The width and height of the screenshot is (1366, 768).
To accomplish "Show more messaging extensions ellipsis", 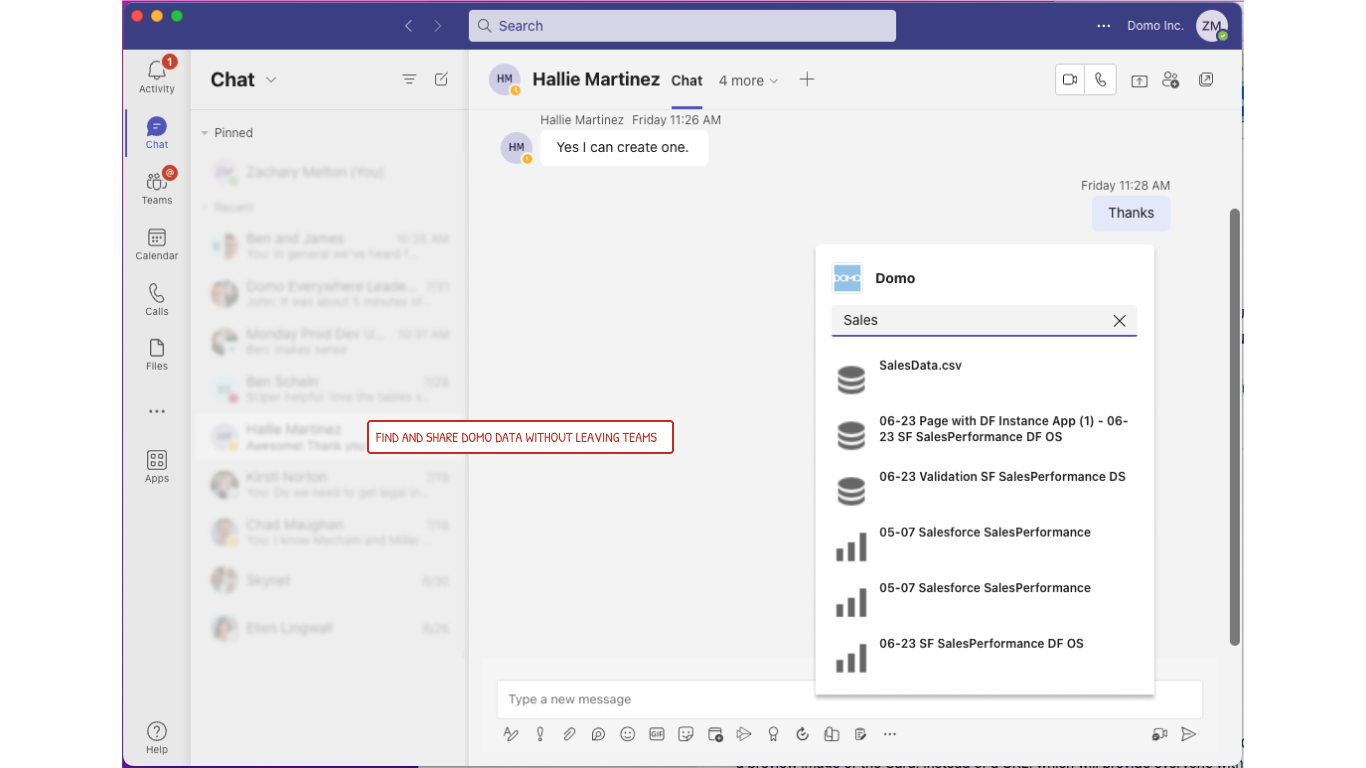I will click(890, 734).
